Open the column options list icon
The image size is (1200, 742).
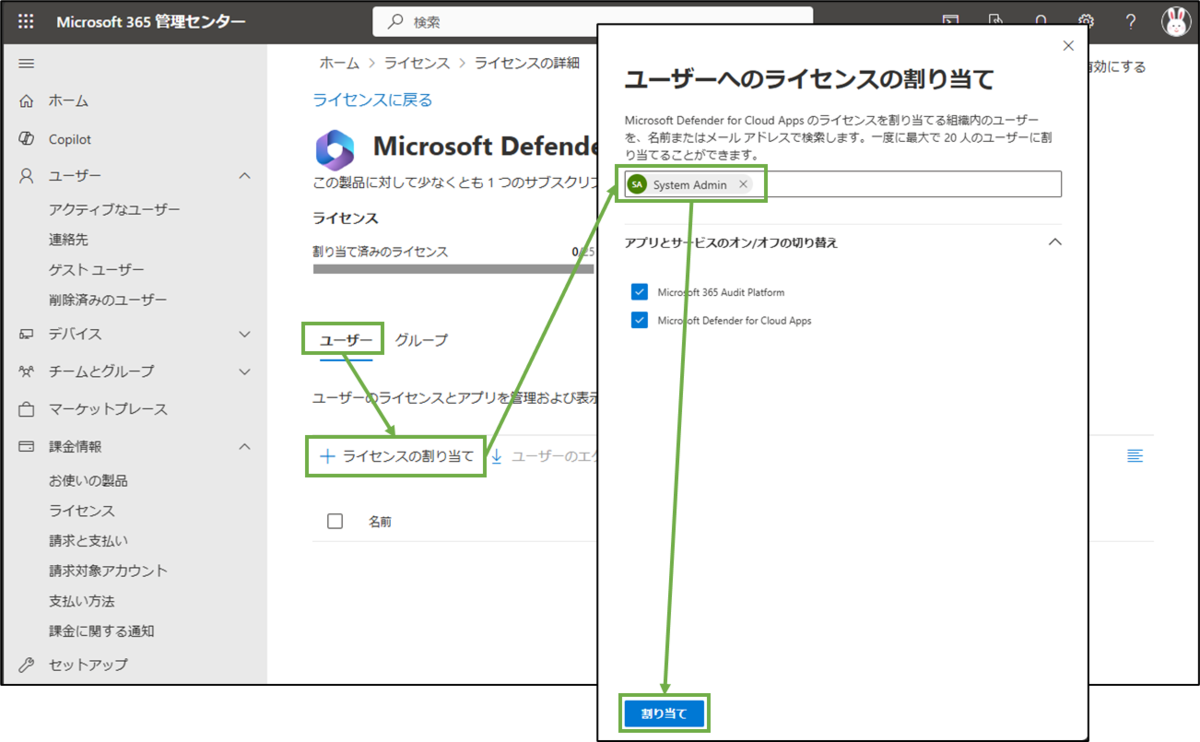[x=1135, y=456]
